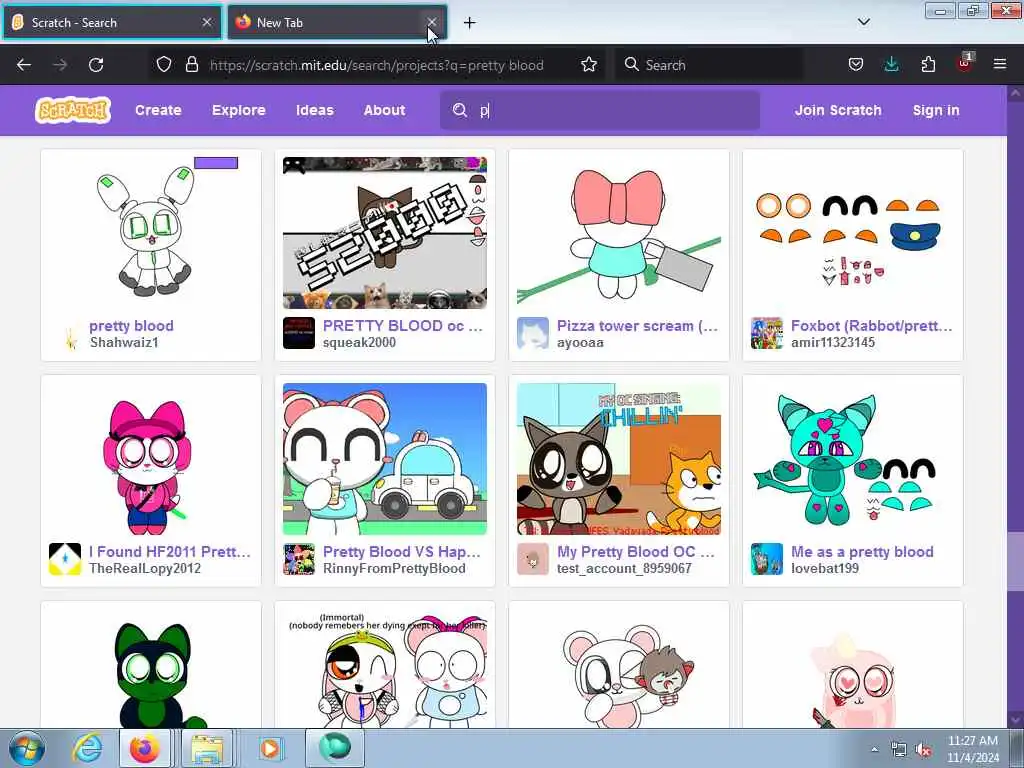Click the Scratch logo

pos(72,110)
